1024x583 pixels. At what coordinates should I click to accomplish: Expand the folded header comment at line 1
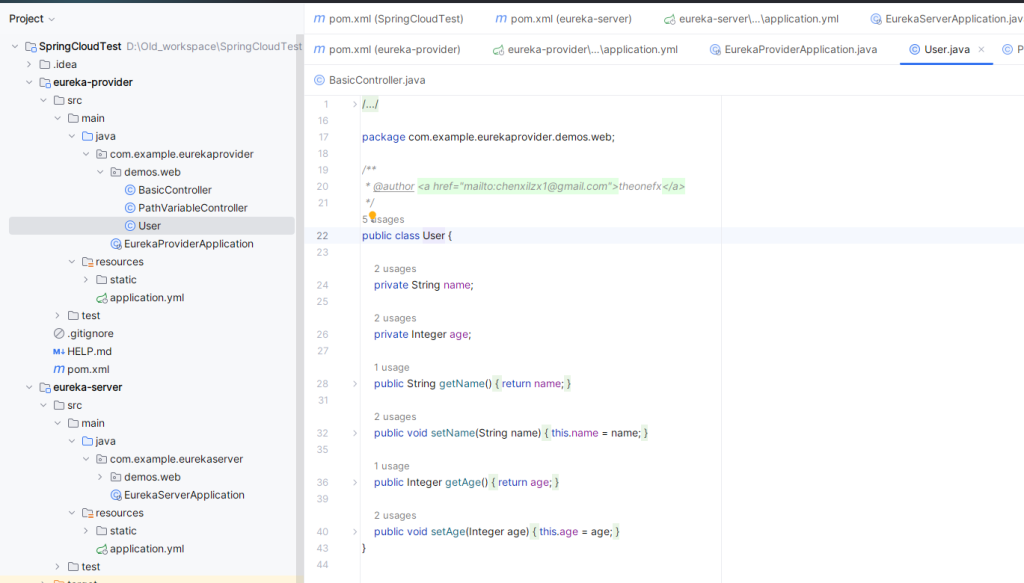355,104
